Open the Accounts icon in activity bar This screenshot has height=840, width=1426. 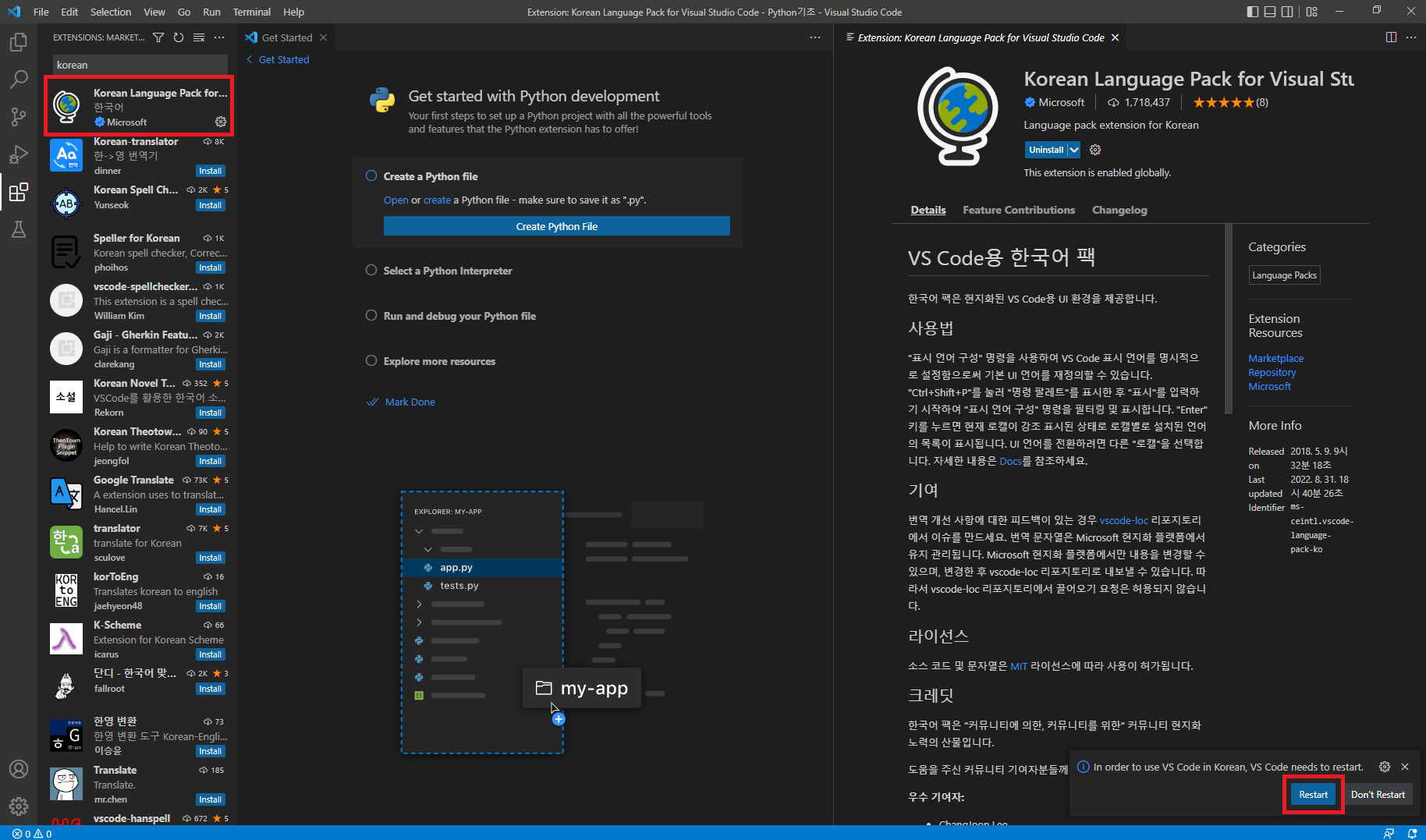coord(19,769)
